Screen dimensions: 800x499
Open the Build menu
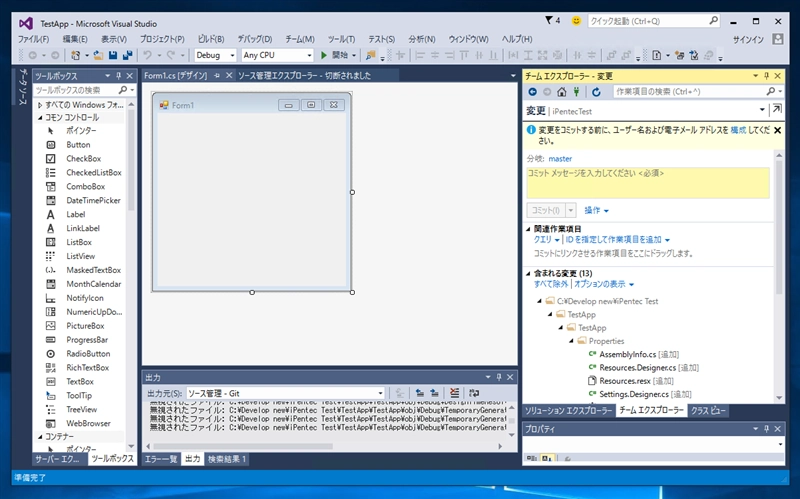click(x=211, y=39)
